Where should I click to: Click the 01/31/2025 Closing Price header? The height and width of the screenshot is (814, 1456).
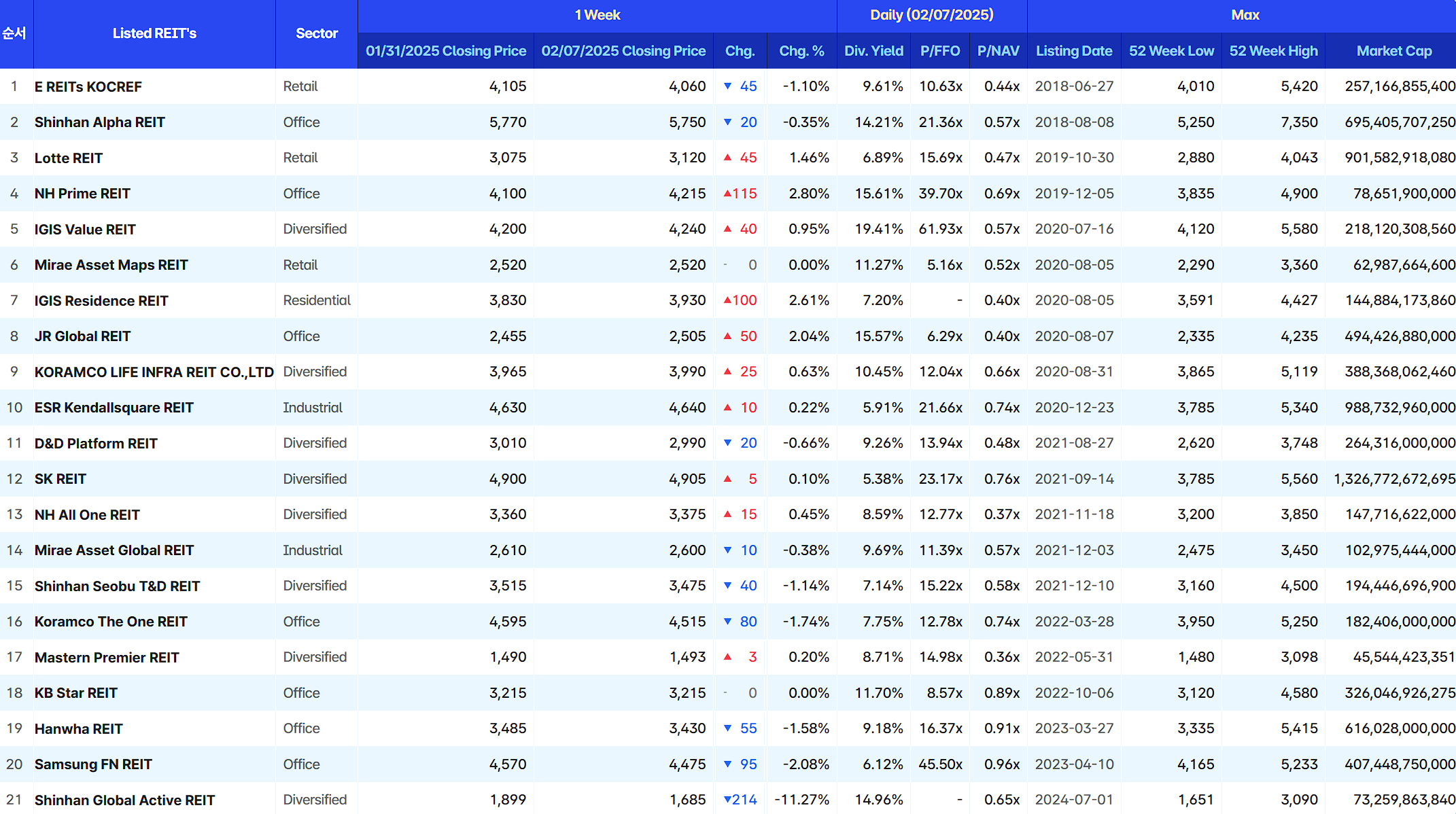pos(446,51)
